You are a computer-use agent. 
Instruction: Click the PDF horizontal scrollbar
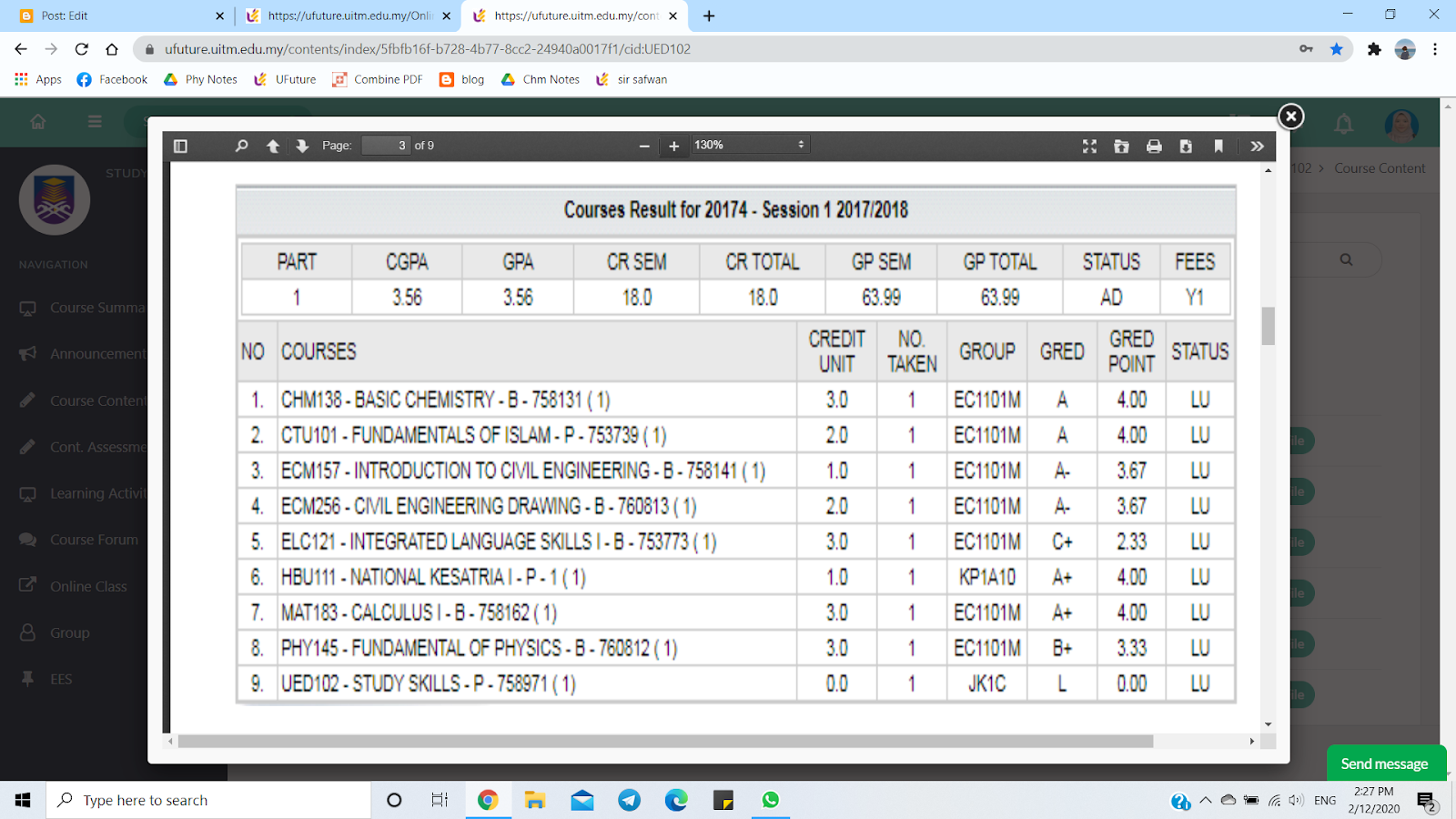click(665, 741)
